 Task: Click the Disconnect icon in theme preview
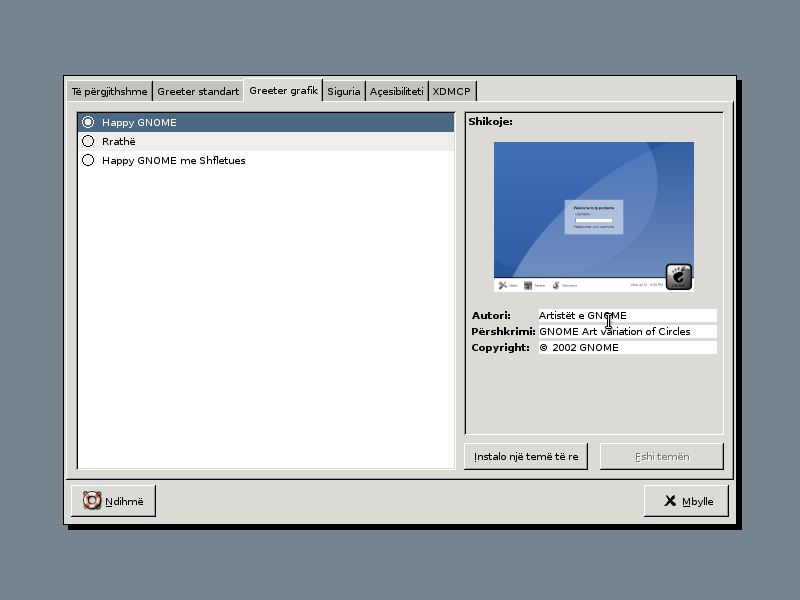click(x=555, y=285)
